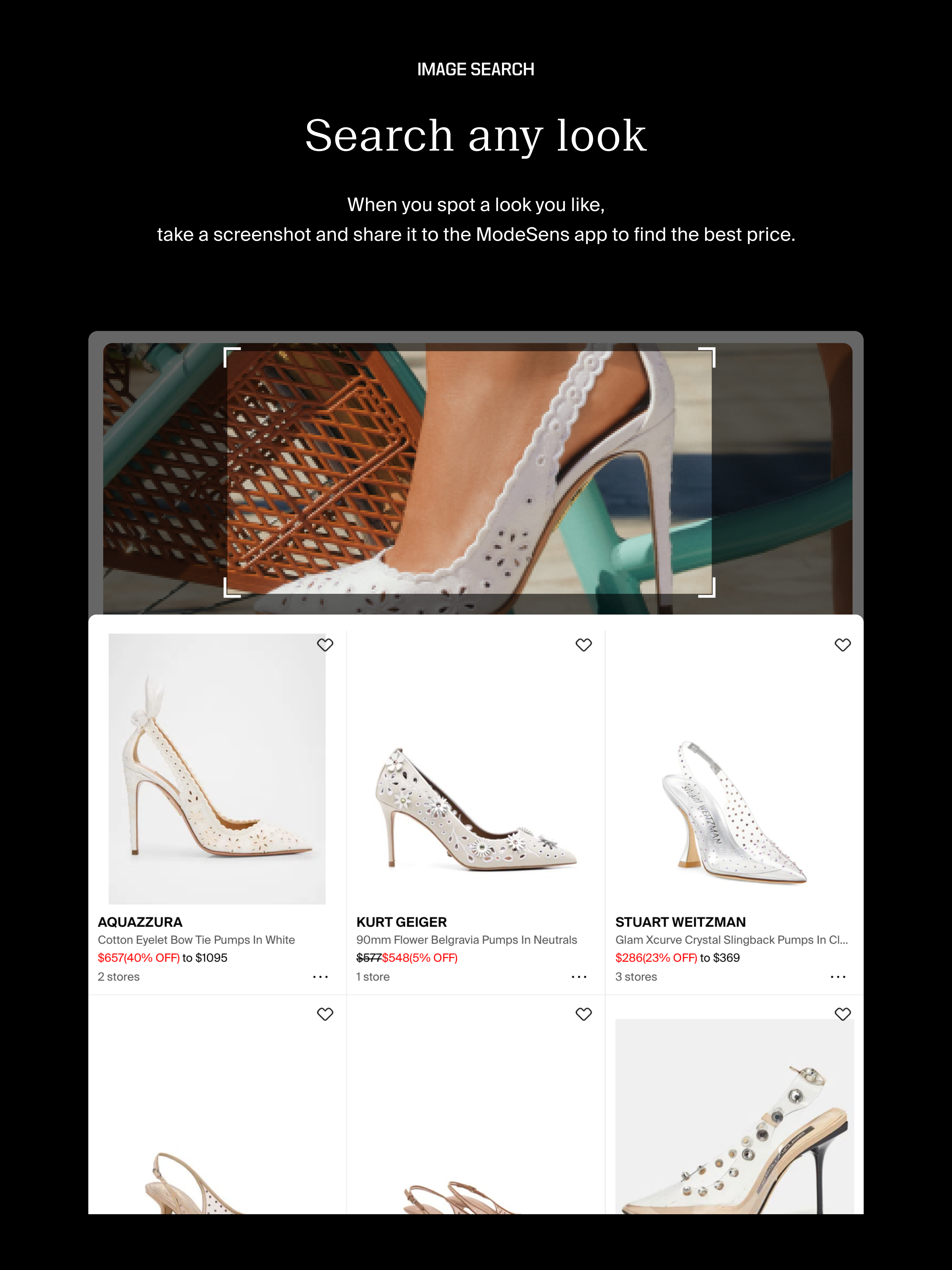Image resolution: width=952 pixels, height=1270 pixels.
Task: Select the AQUAZZURA brand name
Action: [140, 922]
